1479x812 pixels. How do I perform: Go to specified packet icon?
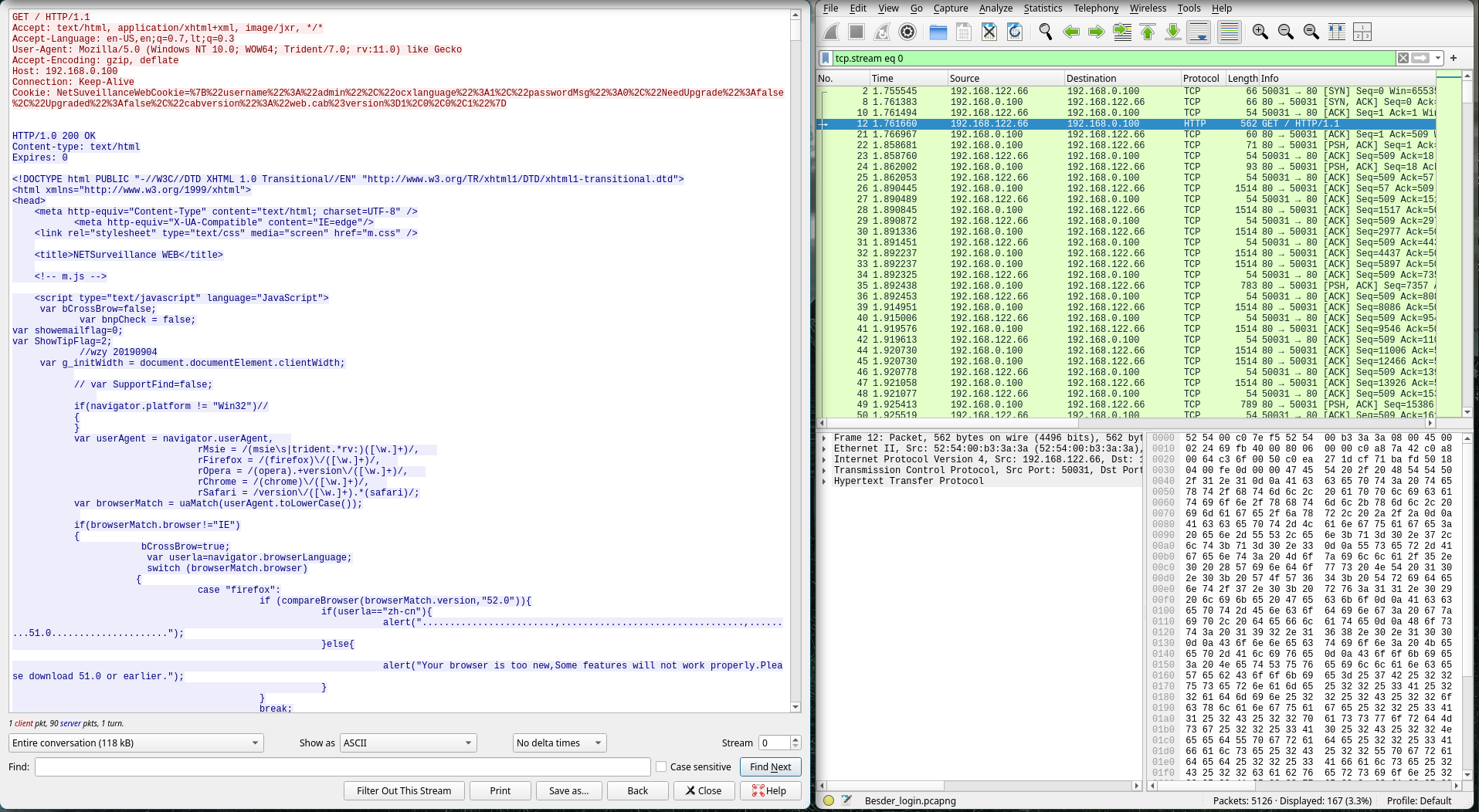coord(1122,32)
